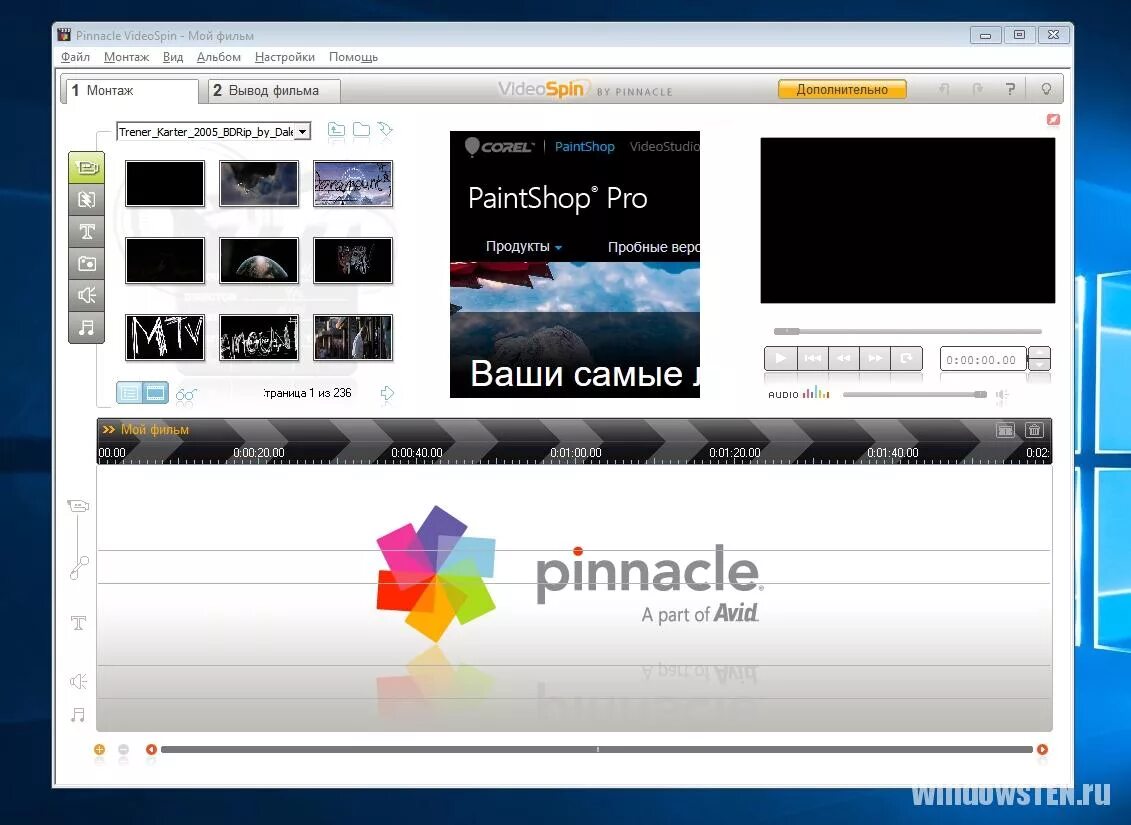Click the light bulb tips icon

tap(1046, 89)
